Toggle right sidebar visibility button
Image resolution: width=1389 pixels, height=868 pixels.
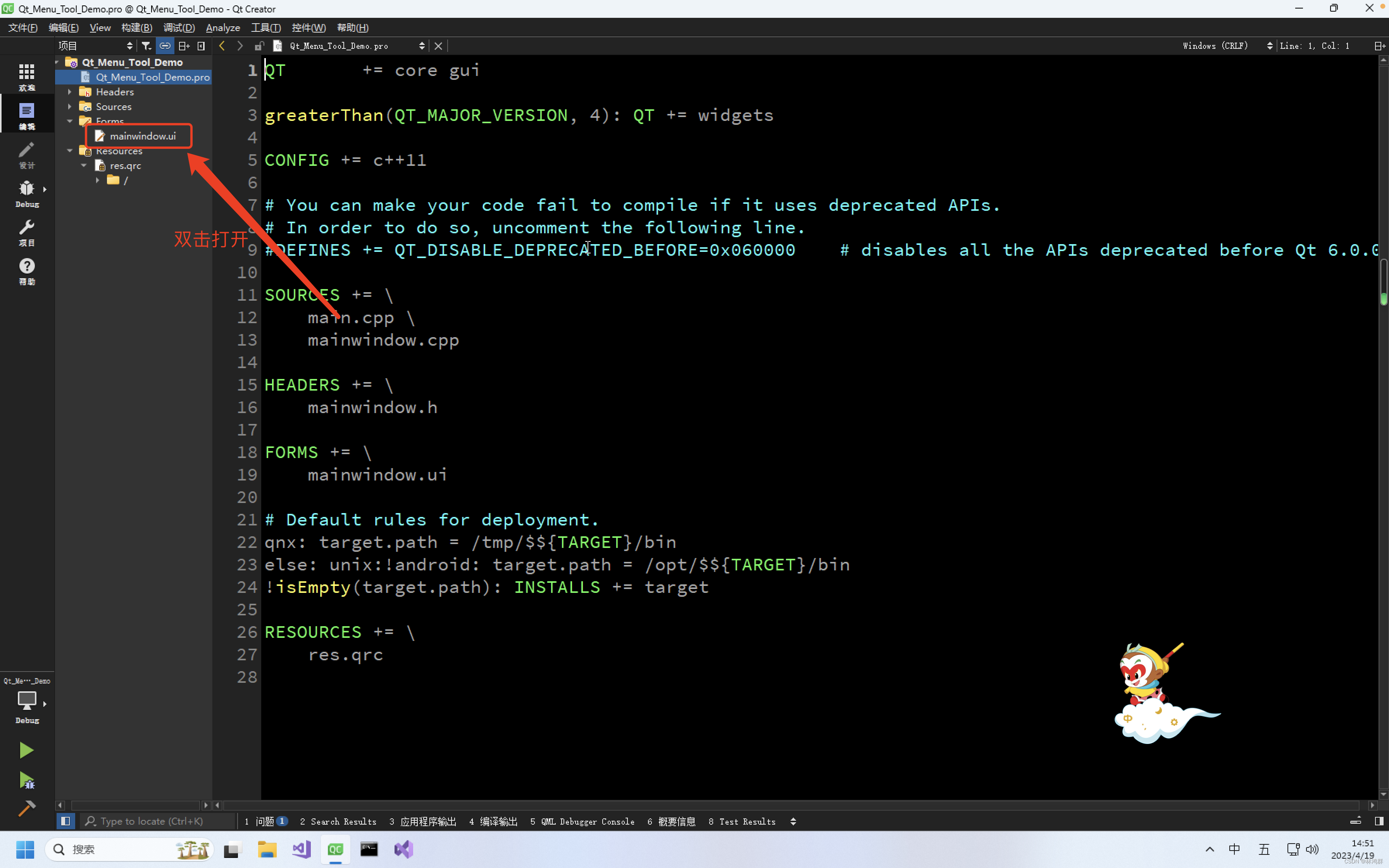click(x=1379, y=821)
